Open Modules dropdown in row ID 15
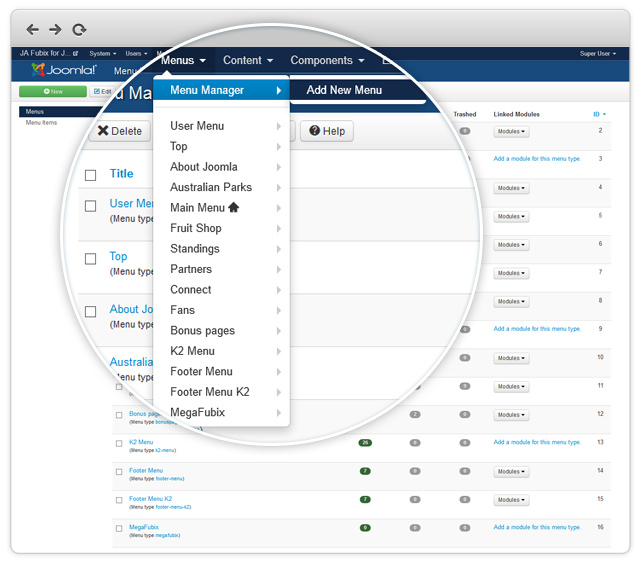Screen dimensions: 640x586 pyautogui.click(x=511, y=500)
